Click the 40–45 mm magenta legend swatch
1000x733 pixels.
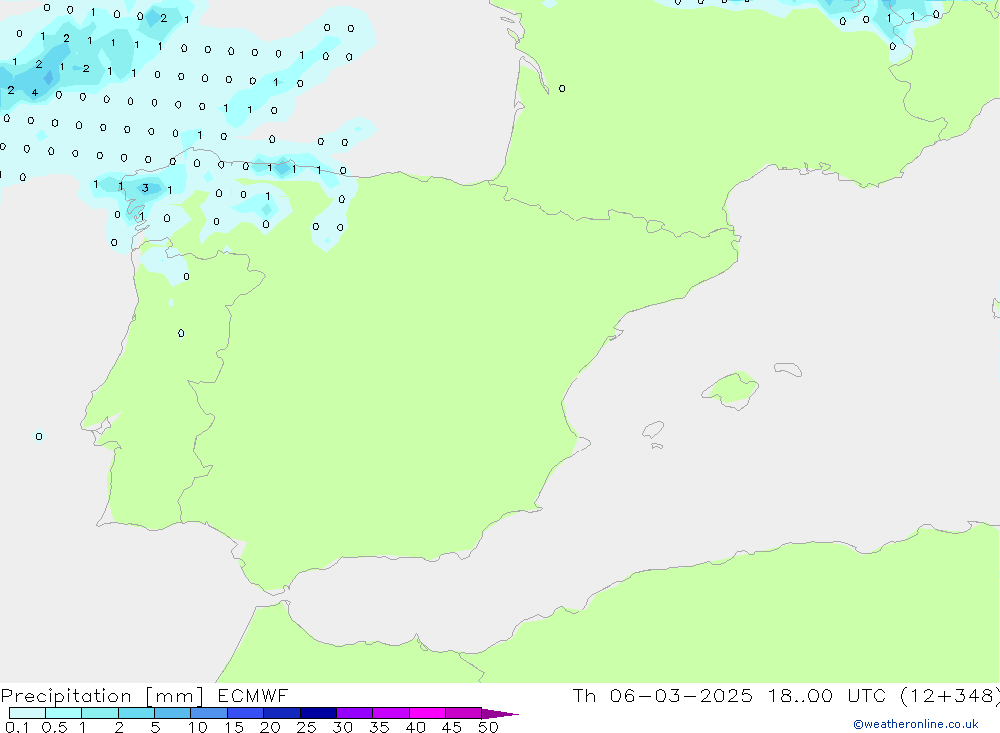tap(427, 713)
